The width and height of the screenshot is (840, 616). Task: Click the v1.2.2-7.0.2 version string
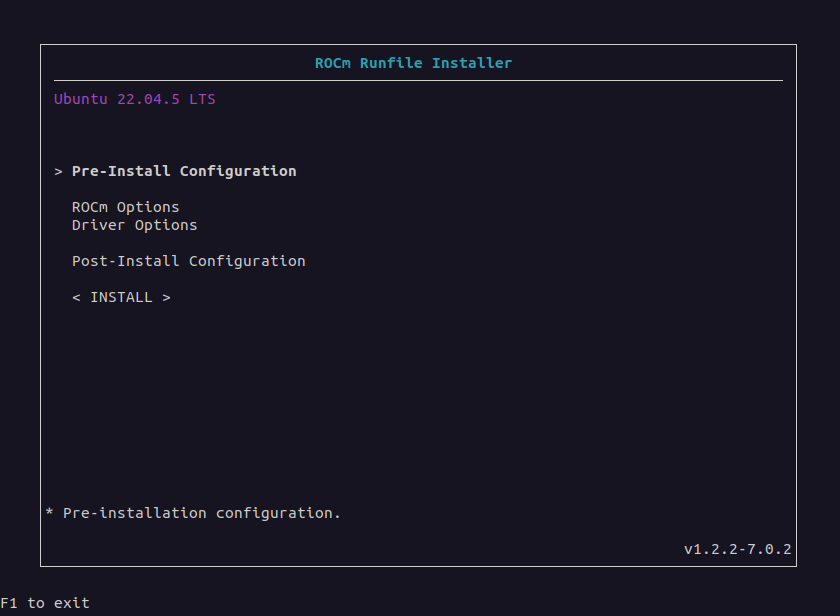tap(738, 549)
